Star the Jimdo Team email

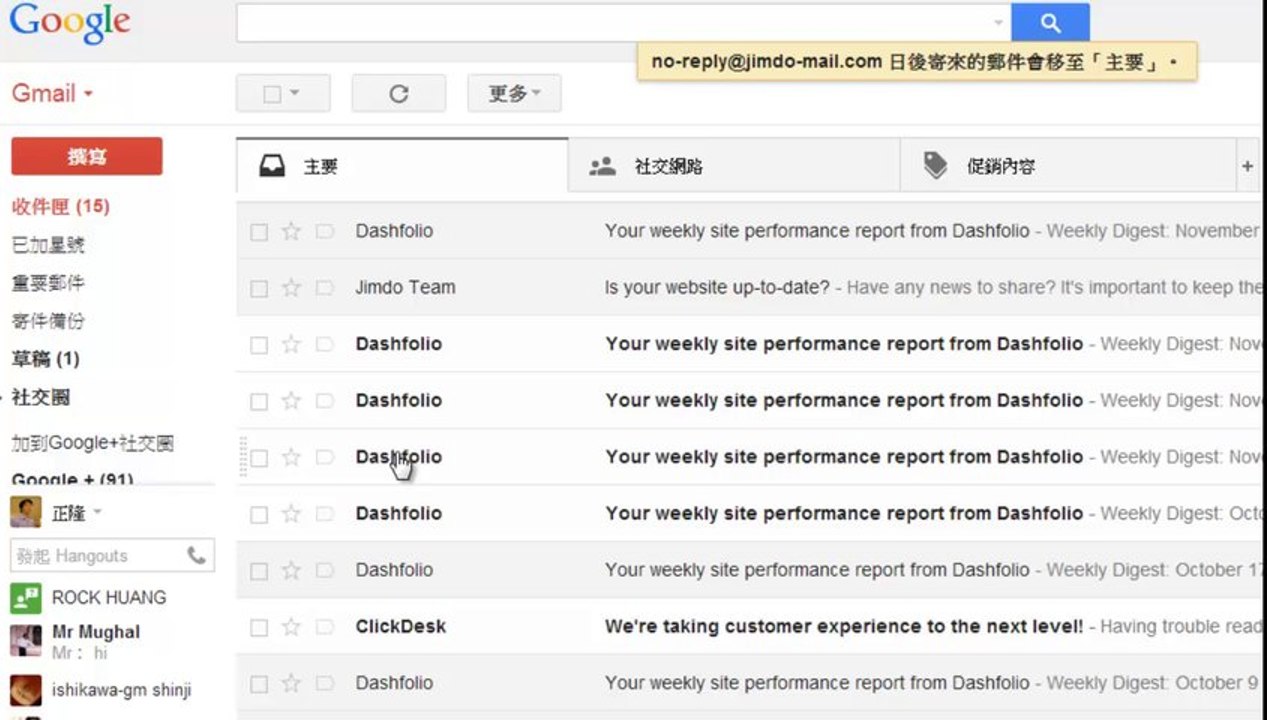(291, 288)
